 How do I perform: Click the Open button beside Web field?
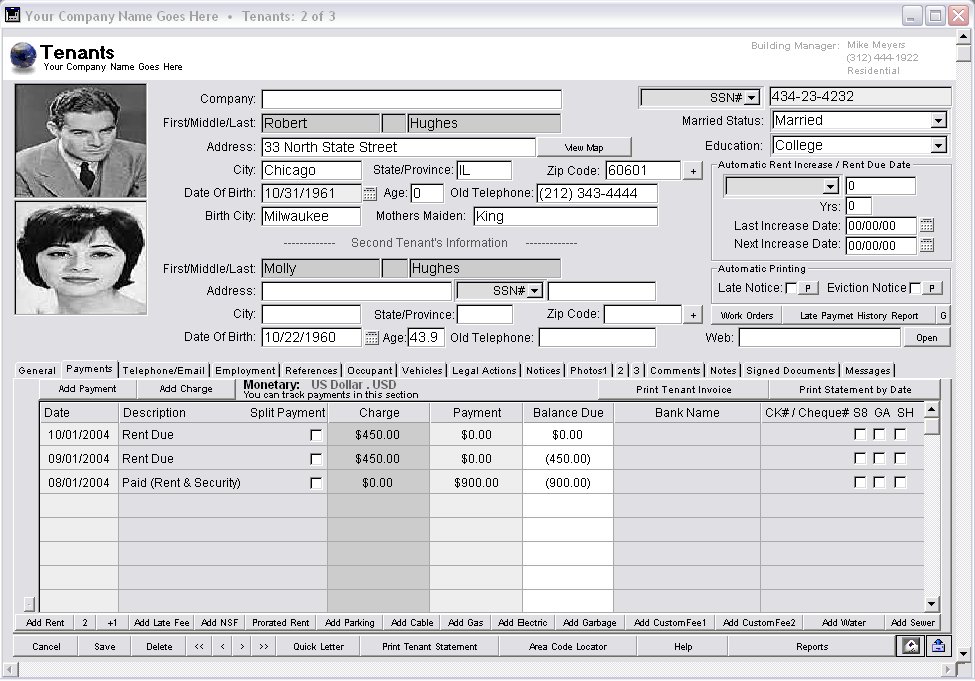(x=926, y=338)
